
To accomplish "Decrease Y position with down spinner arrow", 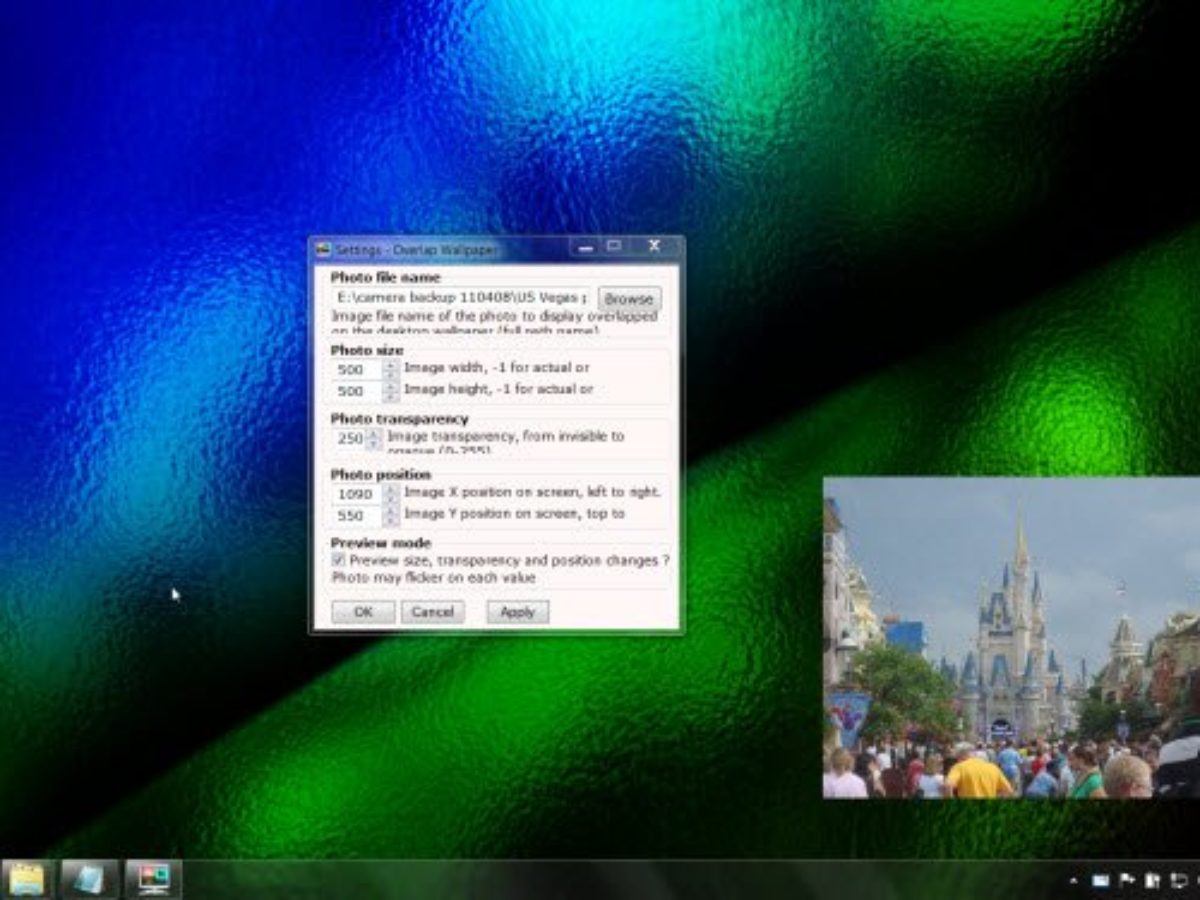I will click(x=391, y=521).
